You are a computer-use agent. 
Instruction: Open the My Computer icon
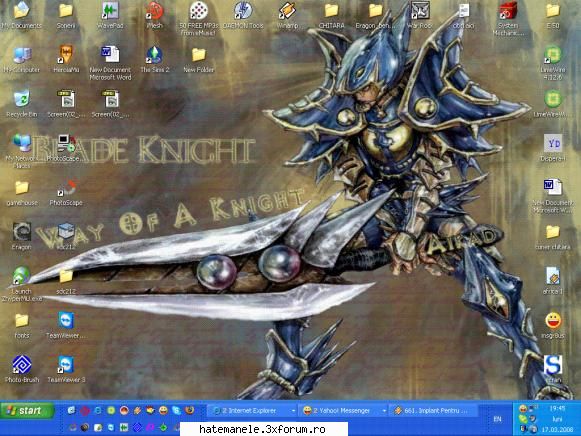point(21,59)
